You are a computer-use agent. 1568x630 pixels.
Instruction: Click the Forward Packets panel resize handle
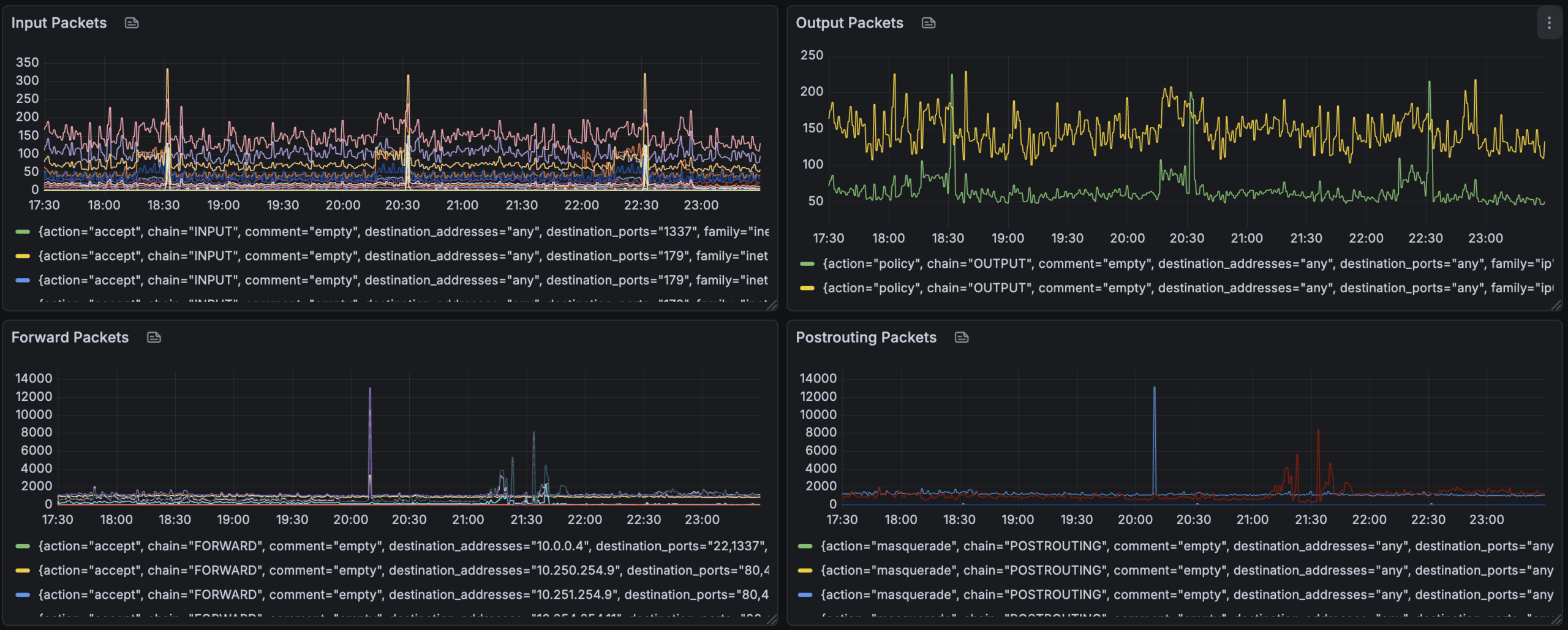point(772,620)
